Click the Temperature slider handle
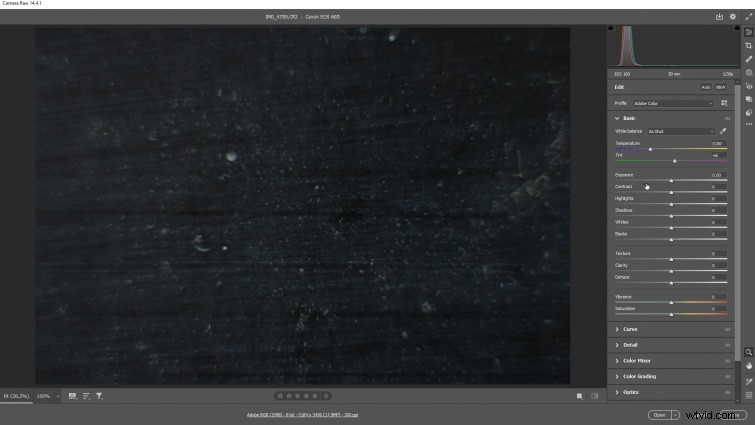The width and height of the screenshot is (755, 425). [x=651, y=149]
